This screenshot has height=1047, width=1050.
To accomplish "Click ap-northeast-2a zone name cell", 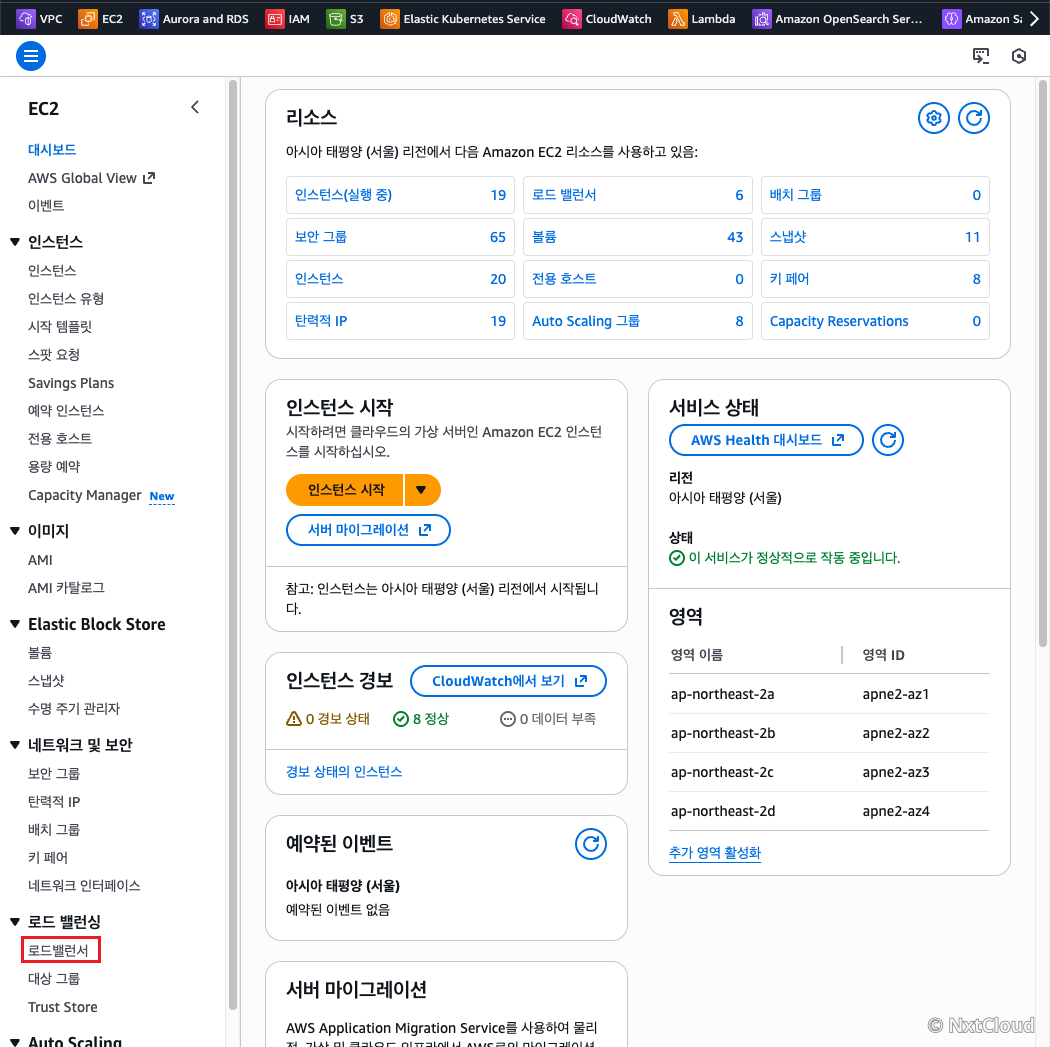I will coord(723,694).
